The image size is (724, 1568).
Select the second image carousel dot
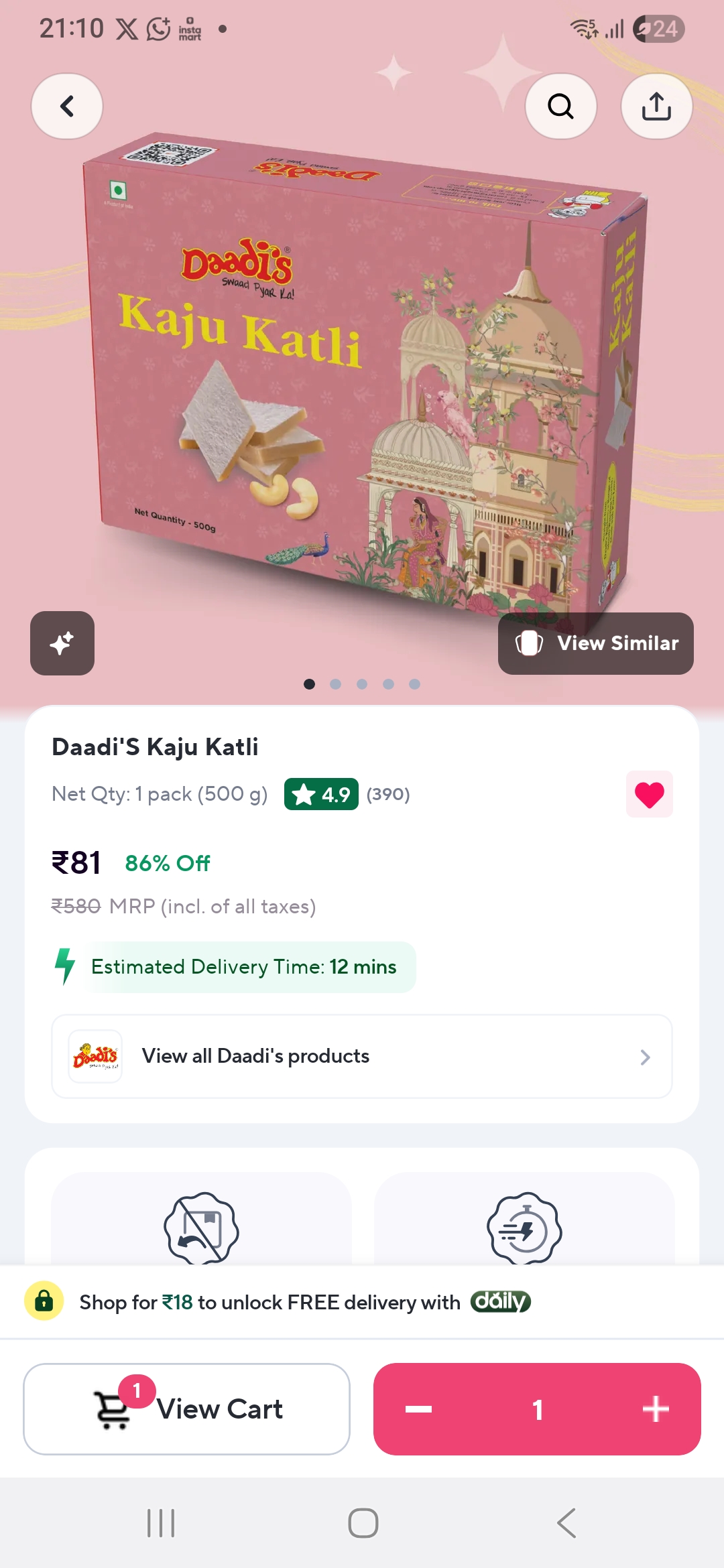[336, 684]
